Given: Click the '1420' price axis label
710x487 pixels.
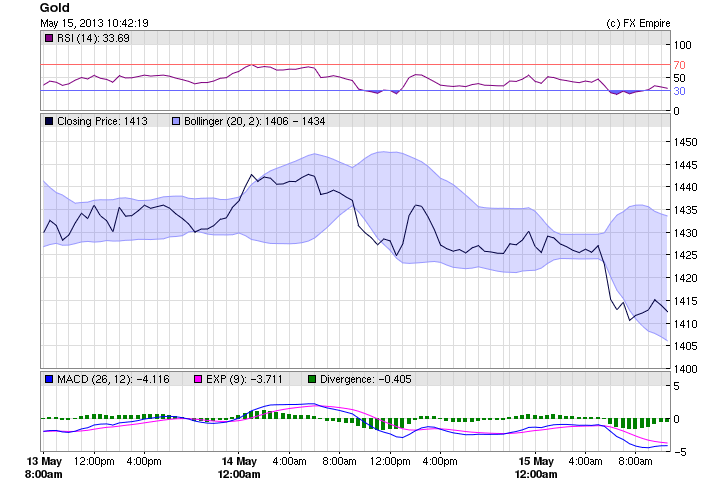Looking at the screenshot, I should click(x=685, y=278).
